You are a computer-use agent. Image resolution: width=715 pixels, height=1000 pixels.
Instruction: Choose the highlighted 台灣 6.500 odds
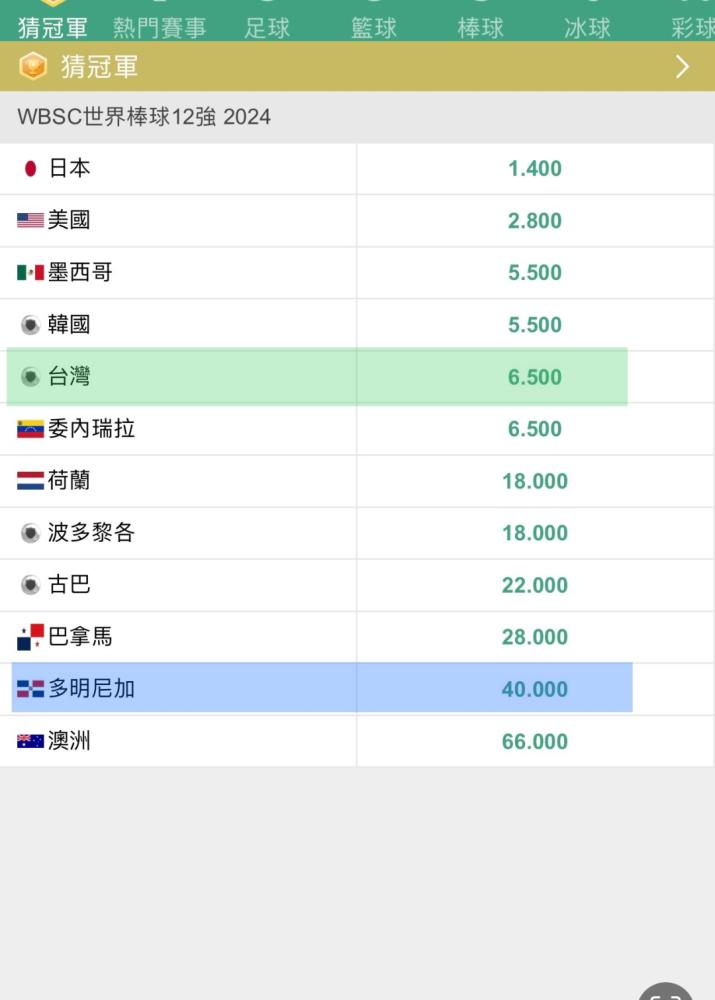[534, 377]
